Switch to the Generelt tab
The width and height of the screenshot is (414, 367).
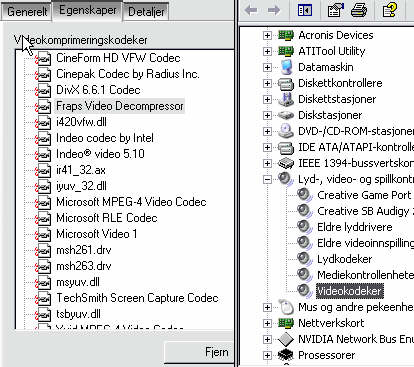27,12
